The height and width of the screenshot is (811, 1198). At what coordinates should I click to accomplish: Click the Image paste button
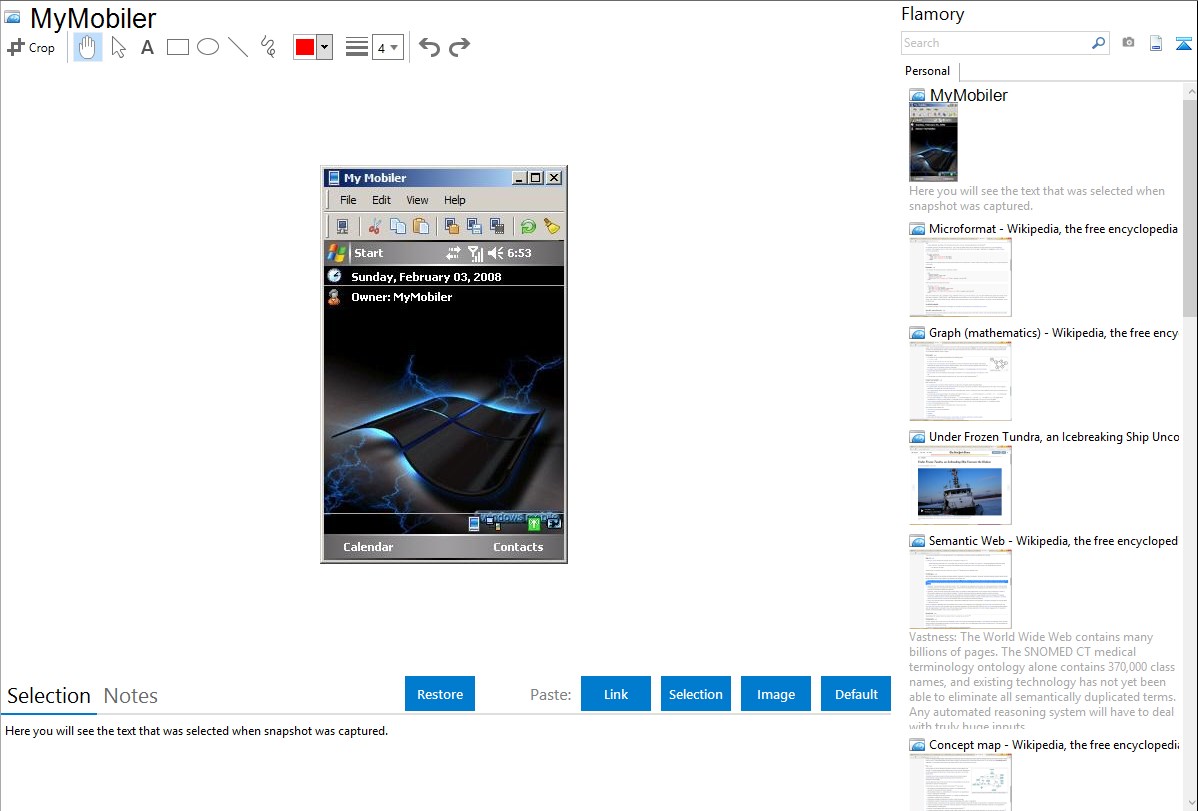(776, 694)
